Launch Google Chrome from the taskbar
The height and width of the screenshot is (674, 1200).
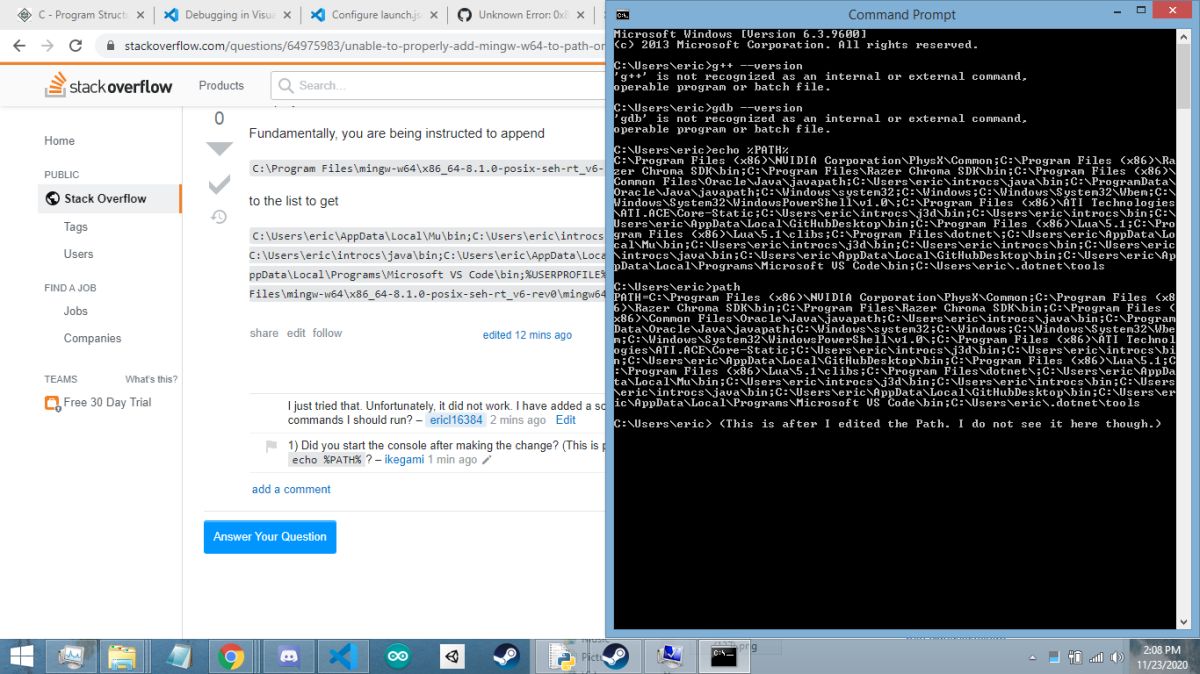pyautogui.click(x=231, y=657)
